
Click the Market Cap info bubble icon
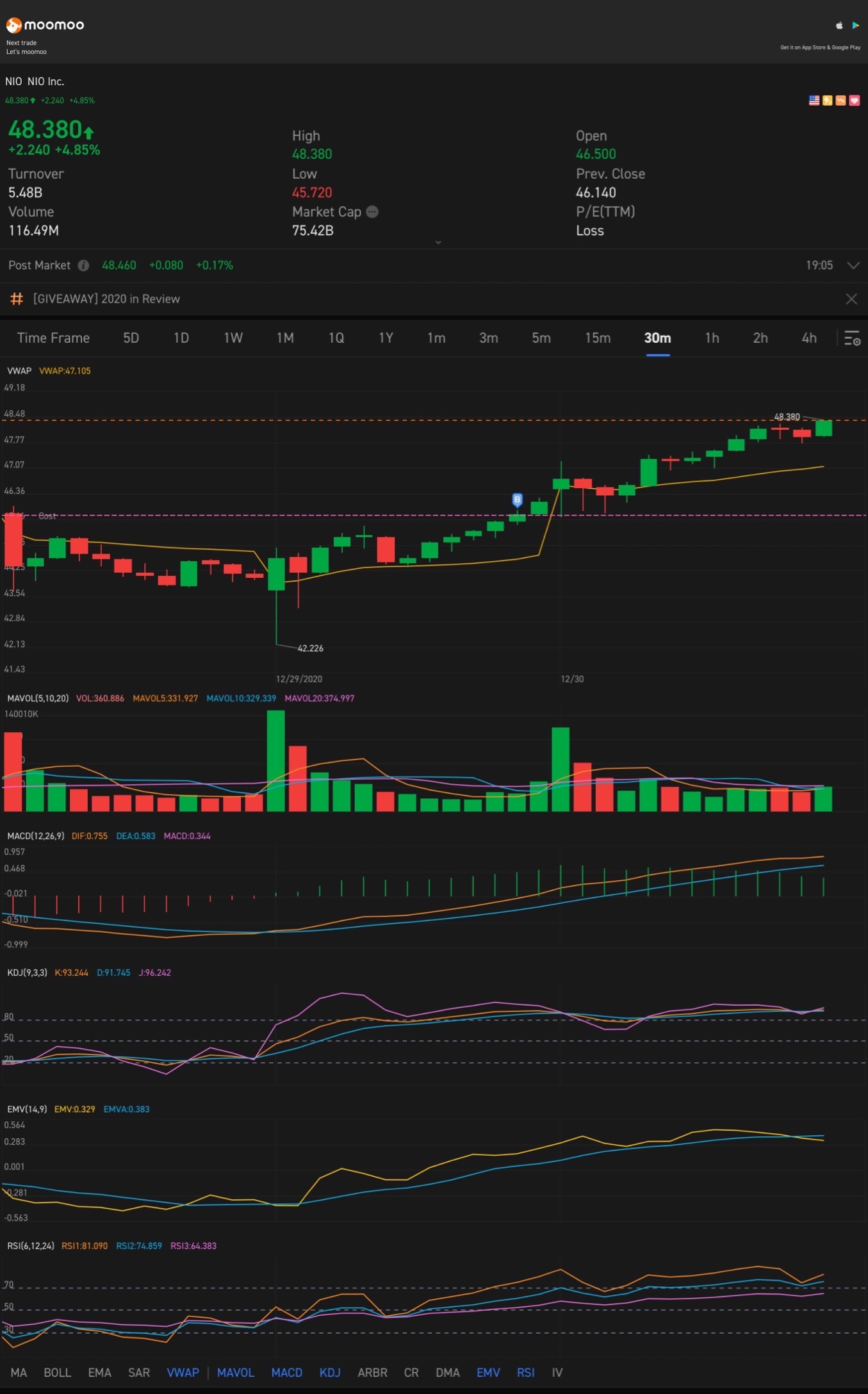coord(372,212)
